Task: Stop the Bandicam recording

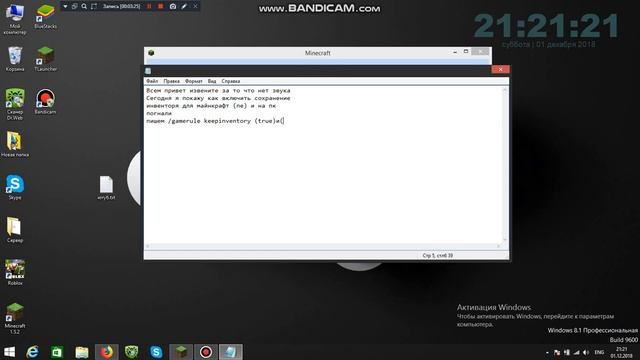Action: 160,6
